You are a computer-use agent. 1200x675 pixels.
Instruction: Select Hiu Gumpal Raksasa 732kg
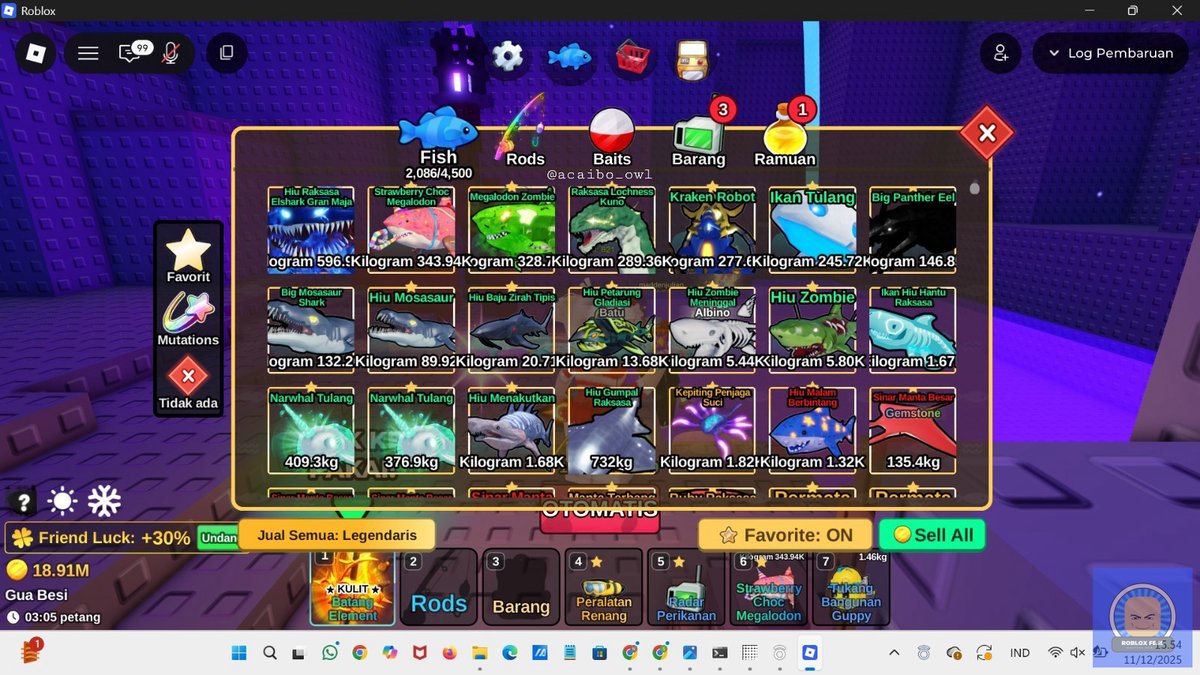tap(612, 430)
